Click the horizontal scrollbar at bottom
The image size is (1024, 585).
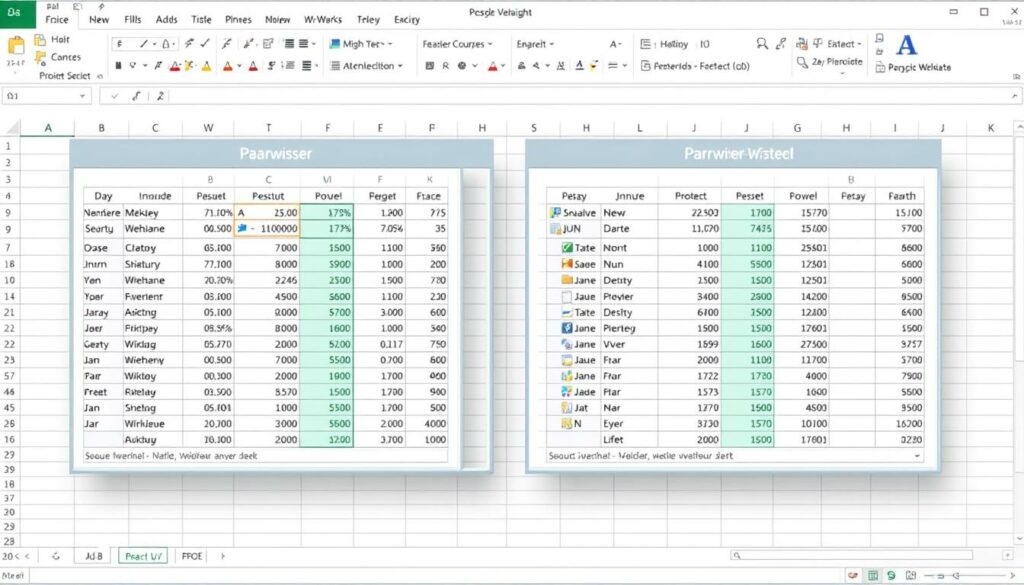click(x=860, y=554)
